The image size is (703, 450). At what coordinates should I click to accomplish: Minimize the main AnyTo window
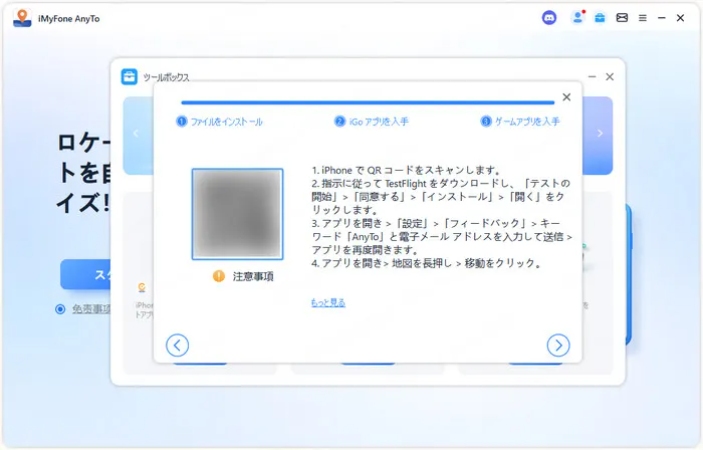(662, 18)
